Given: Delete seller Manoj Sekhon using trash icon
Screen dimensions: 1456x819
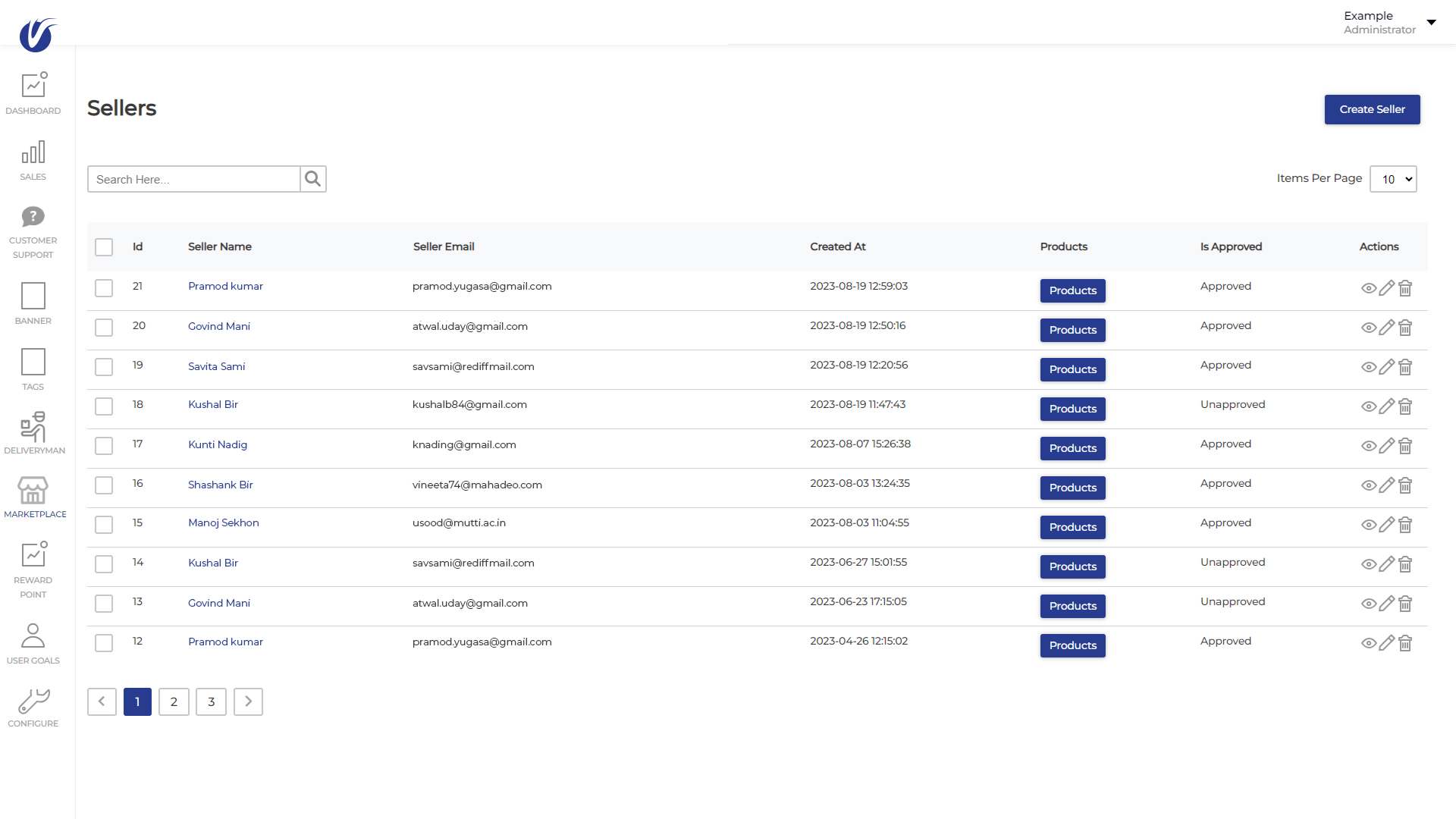Looking at the screenshot, I should tap(1405, 525).
